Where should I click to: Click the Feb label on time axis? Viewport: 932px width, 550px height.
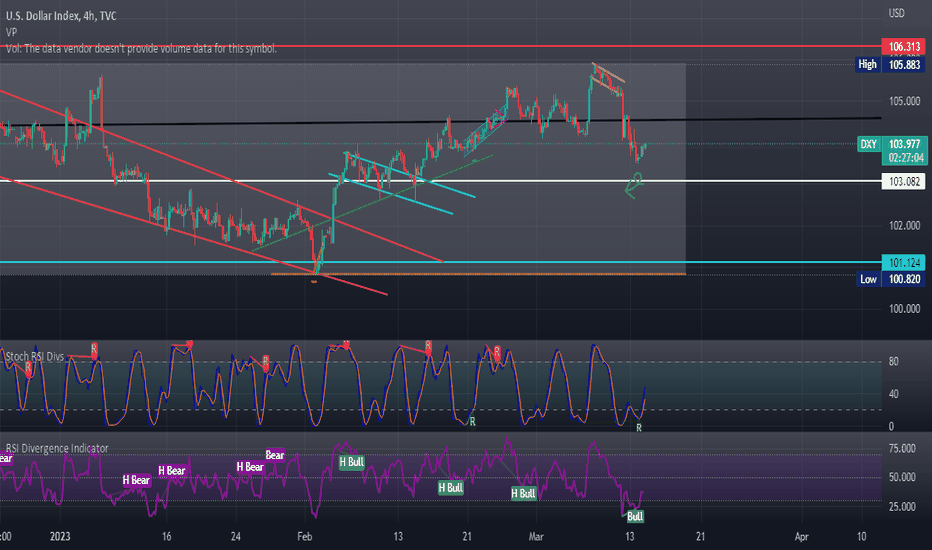pyautogui.click(x=304, y=536)
